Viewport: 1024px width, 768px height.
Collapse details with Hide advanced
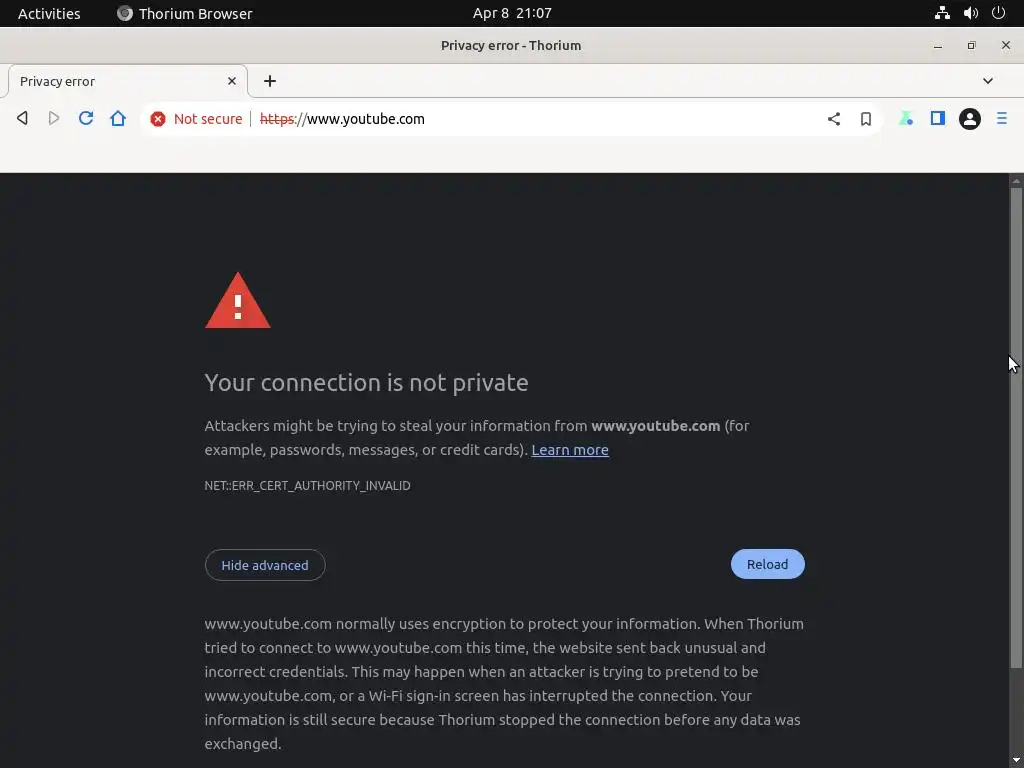coord(265,565)
